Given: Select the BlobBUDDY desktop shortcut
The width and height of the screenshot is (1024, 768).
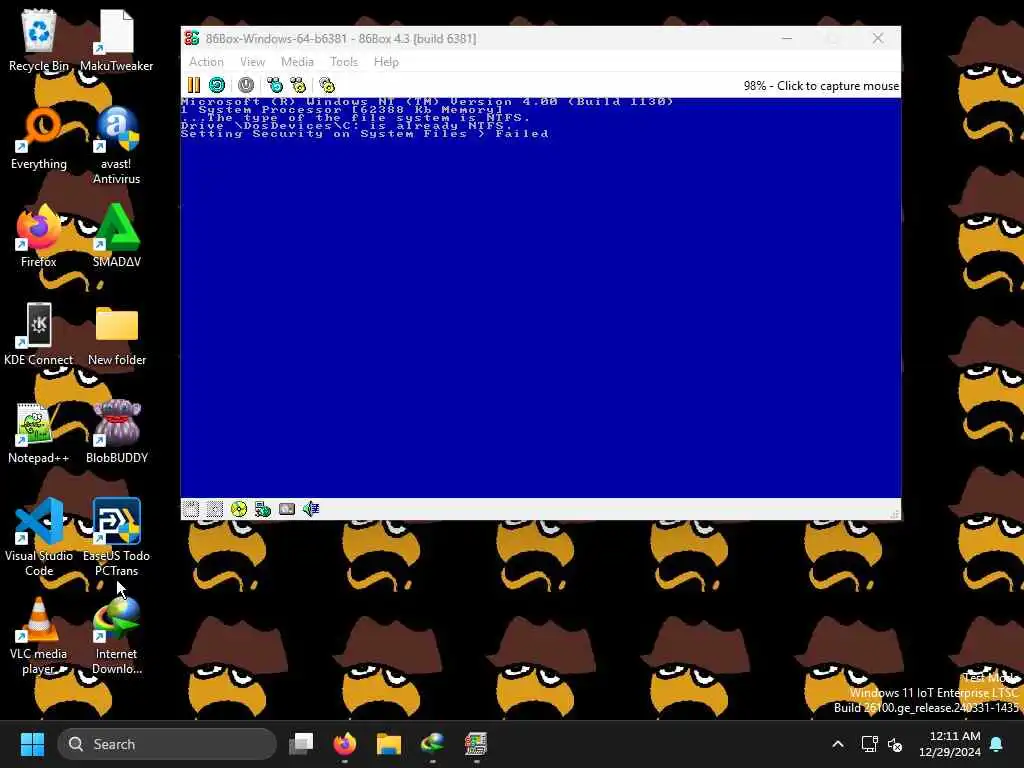Looking at the screenshot, I should pos(116,432).
